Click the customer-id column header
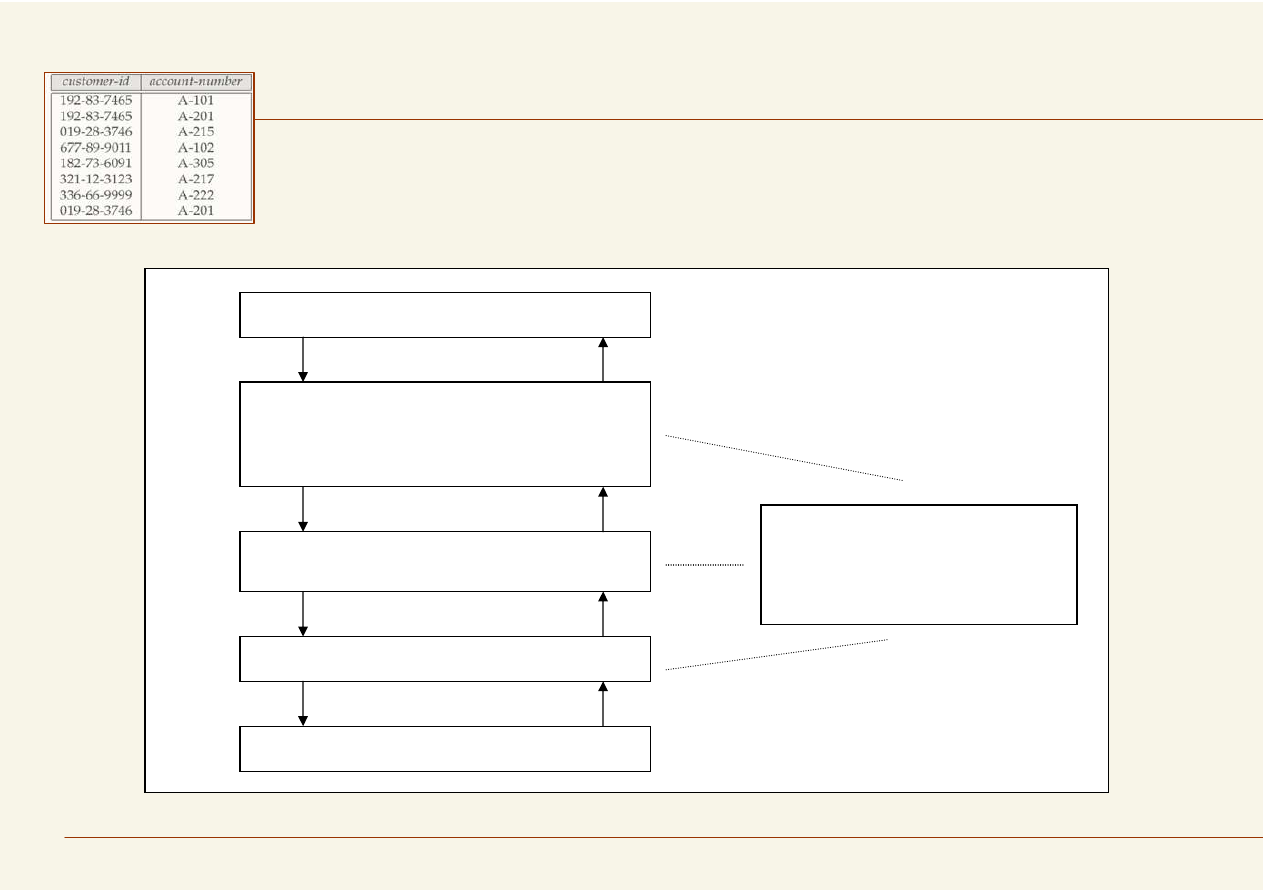This screenshot has height=893, width=1263. (x=96, y=82)
